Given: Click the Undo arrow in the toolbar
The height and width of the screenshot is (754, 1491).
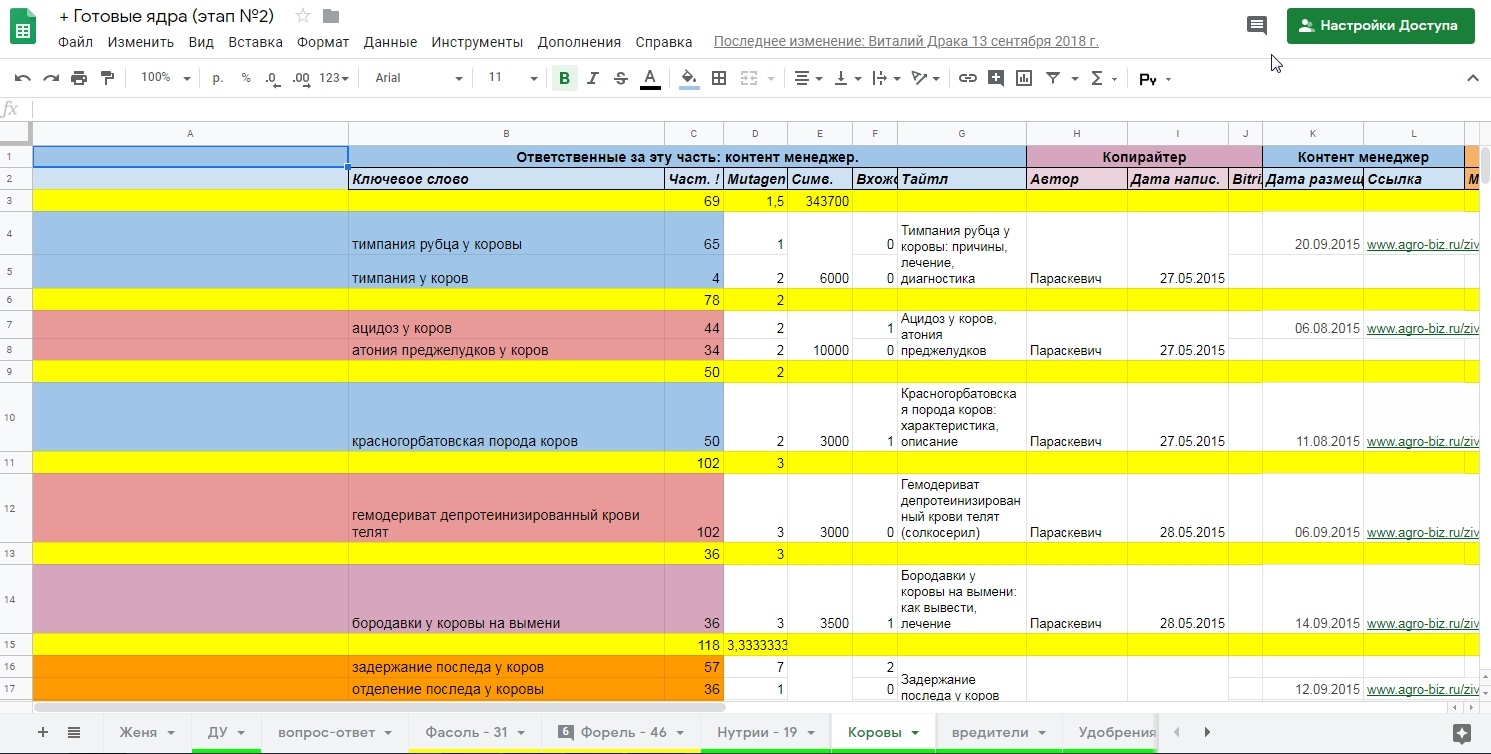Looking at the screenshot, I should coord(22,78).
